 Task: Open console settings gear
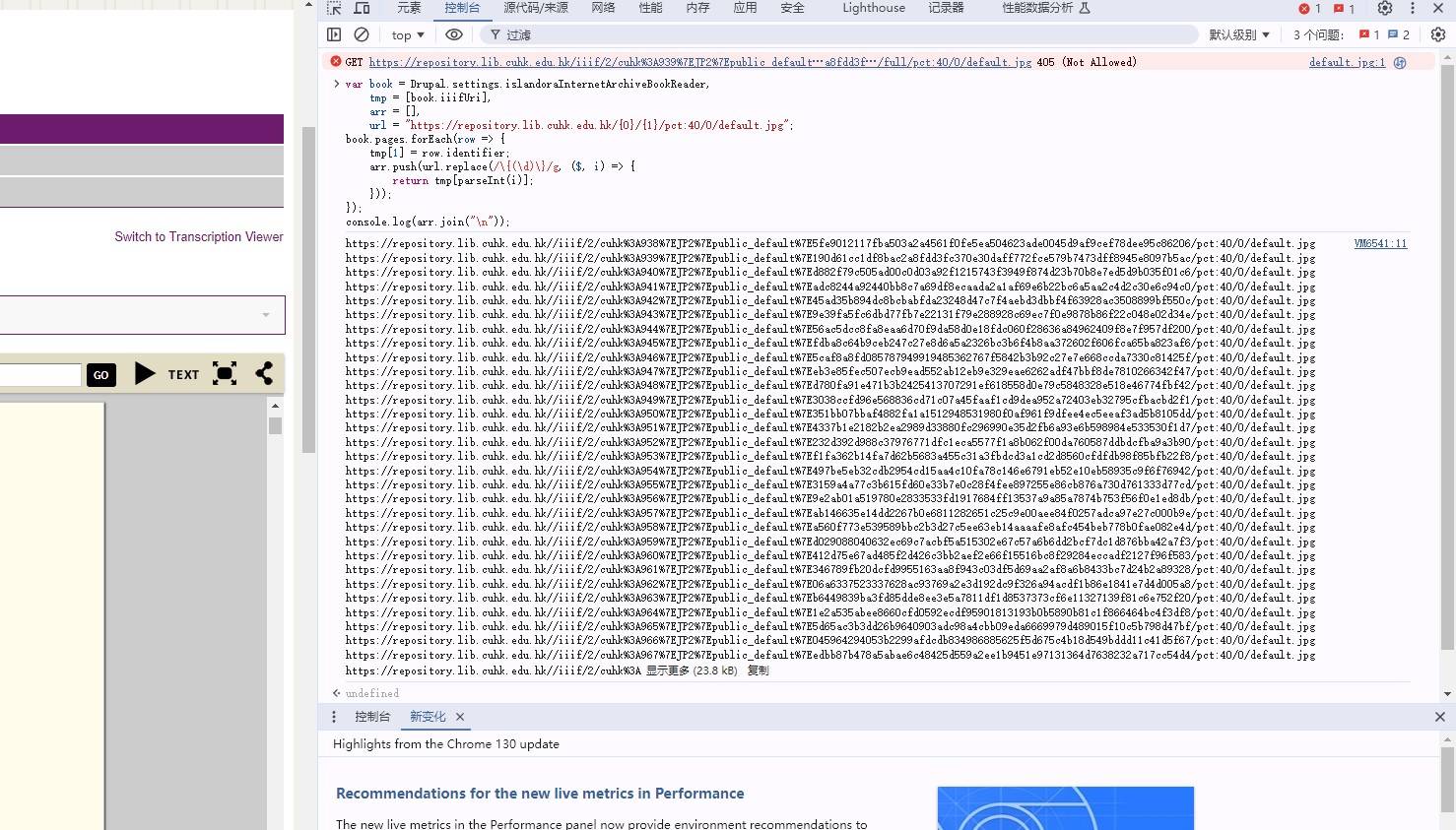pos(1438,34)
